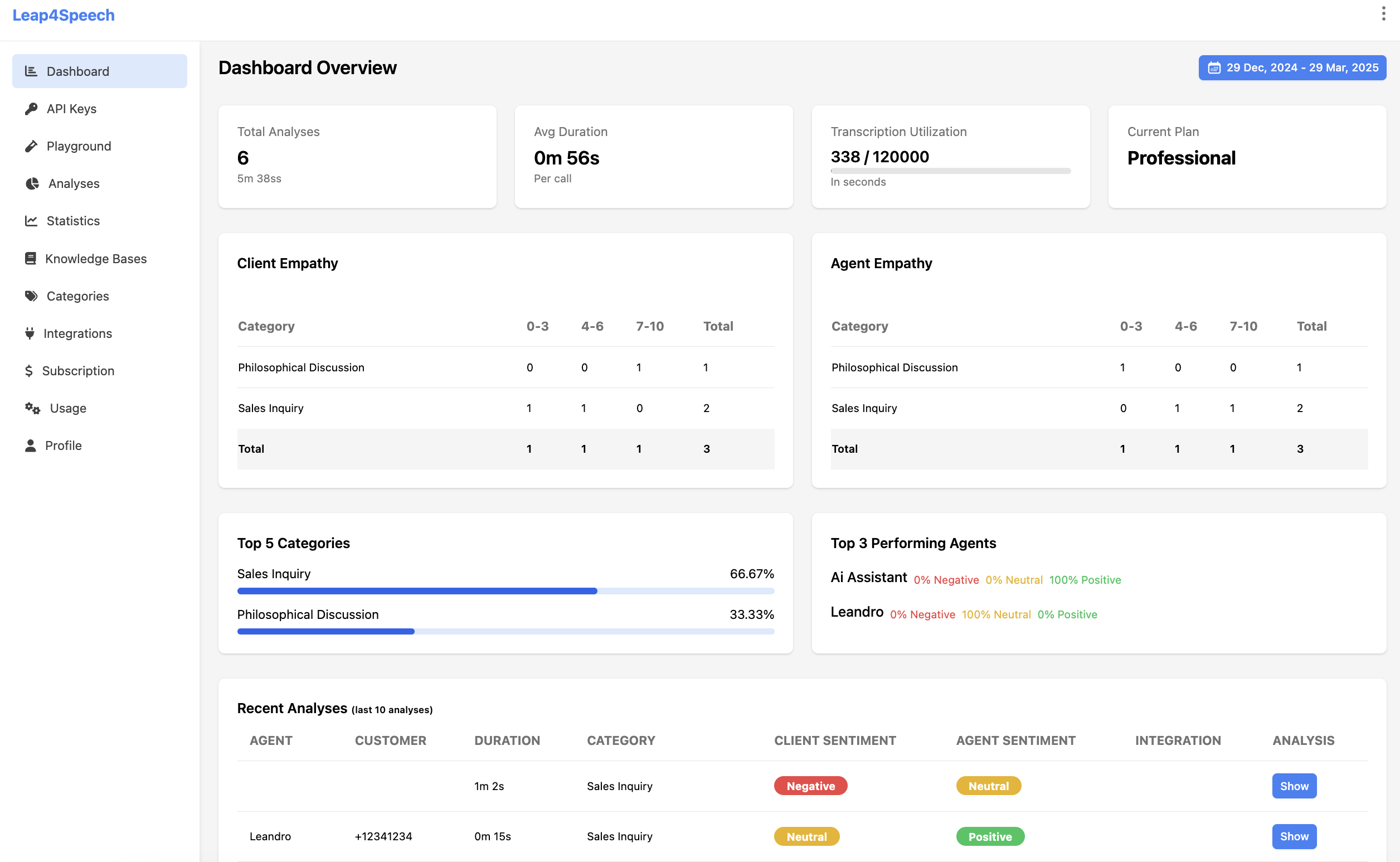Click the API Keys key icon
The height and width of the screenshot is (862, 1400).
pyautogui.click(x=31, y=109)
